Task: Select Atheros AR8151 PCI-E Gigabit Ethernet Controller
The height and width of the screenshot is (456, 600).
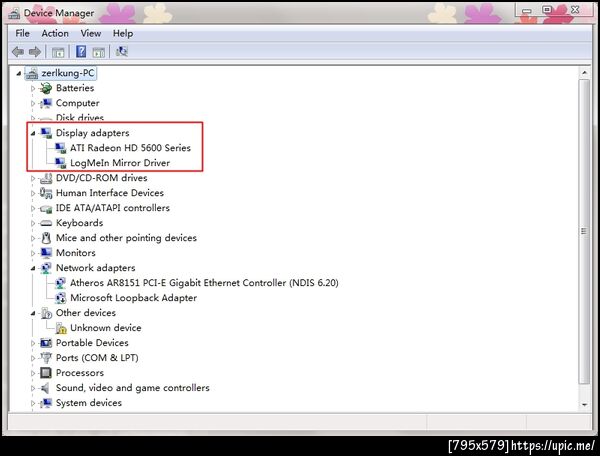Action: pos(204,283)
